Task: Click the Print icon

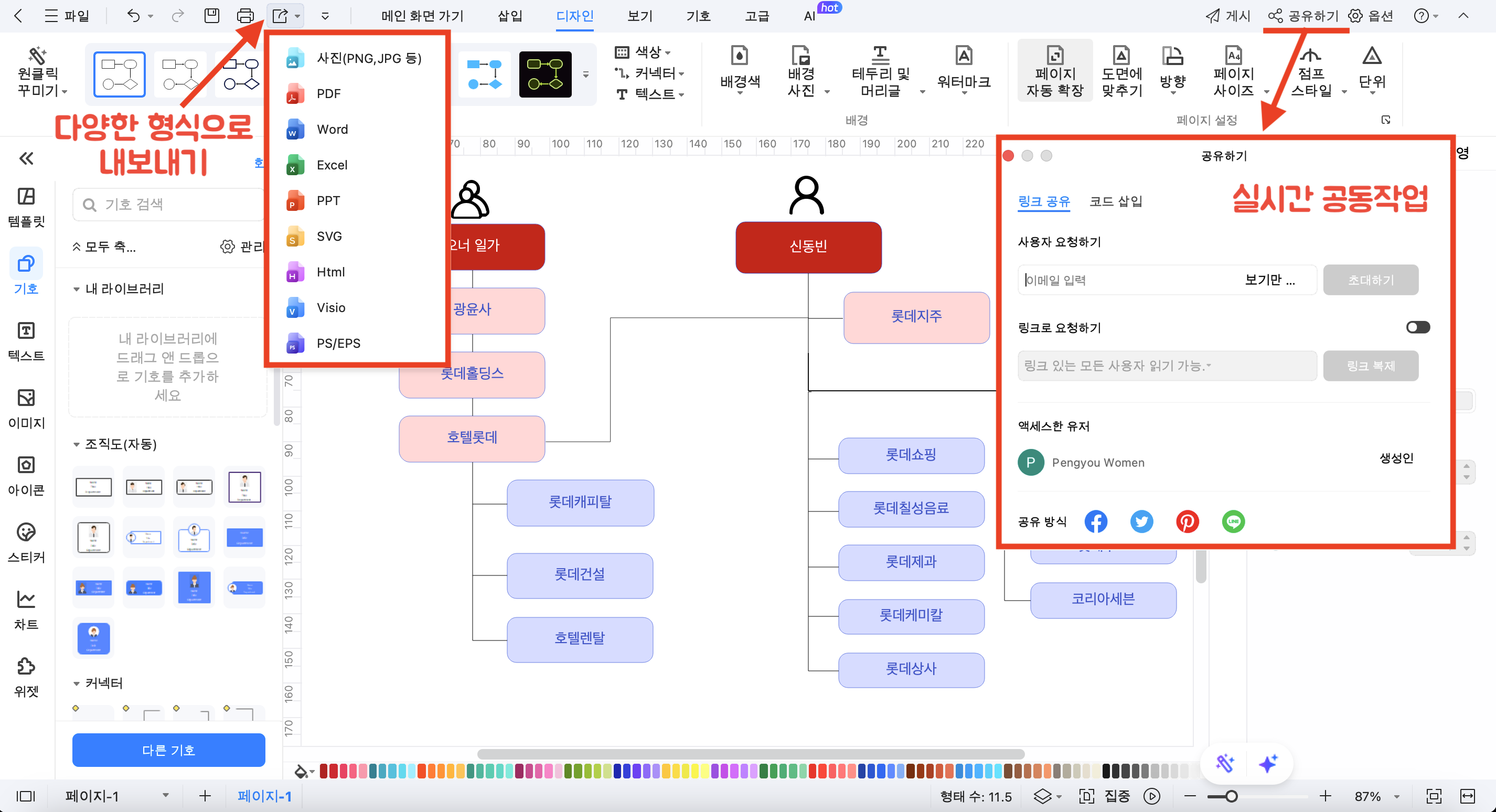Action: [x=245, y=16]
